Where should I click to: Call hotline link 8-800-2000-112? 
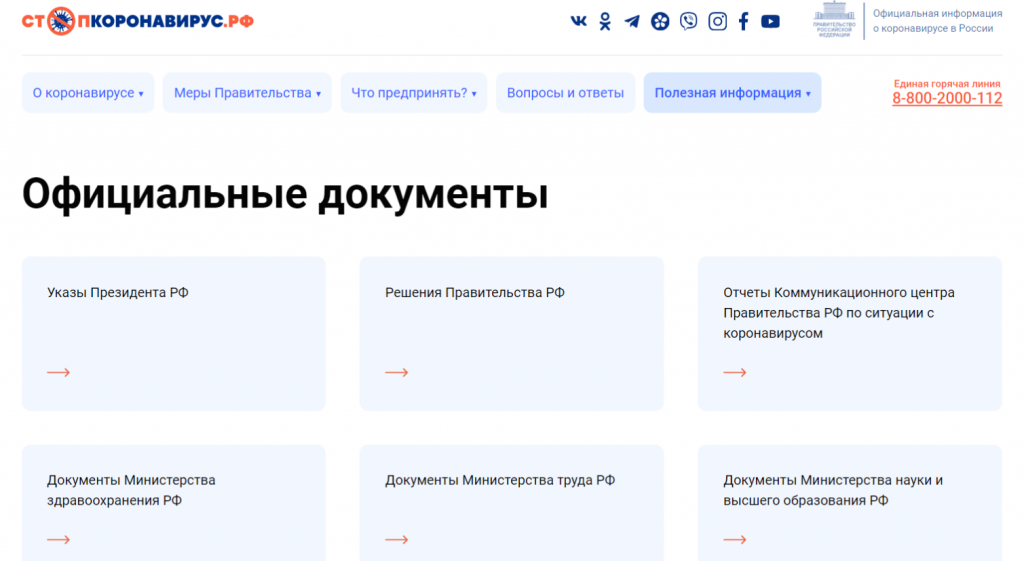(947, 98)
